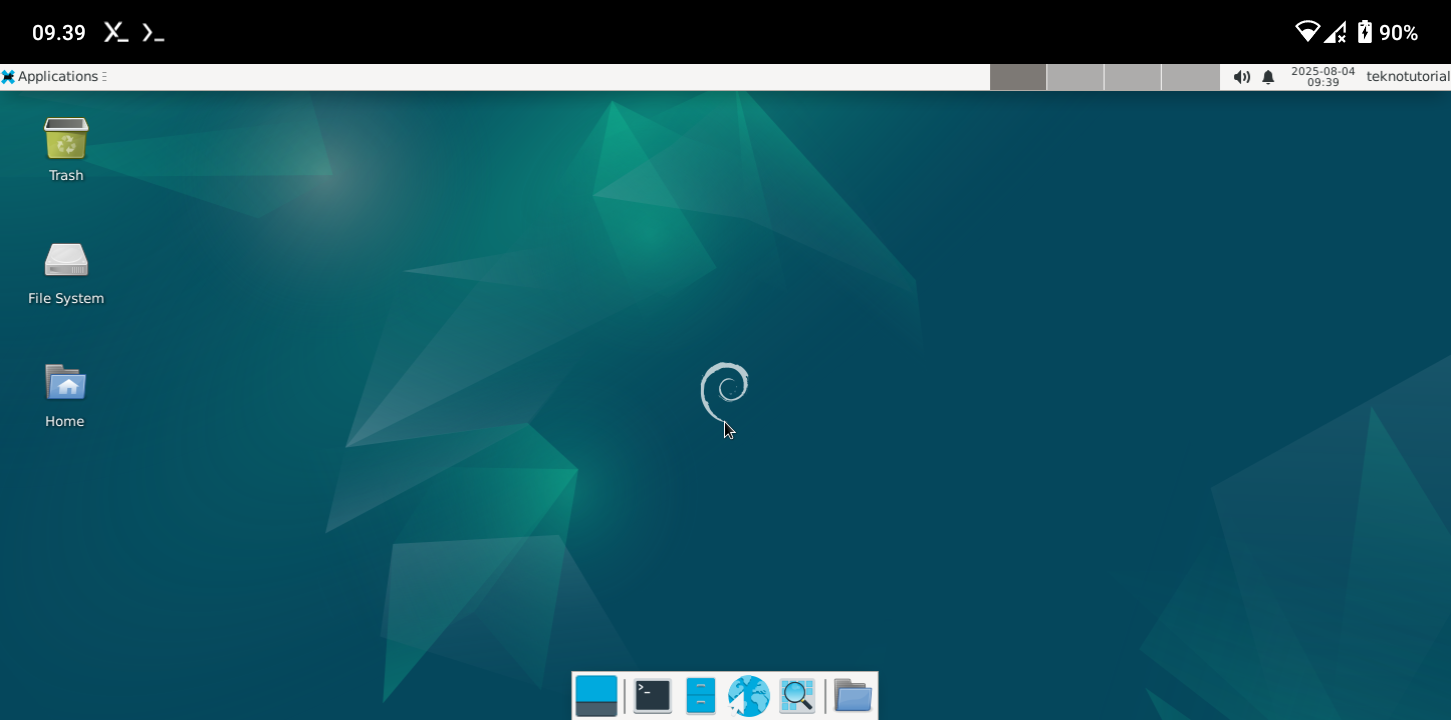1451x720 pixels.
Task: Switch to the second workspace
Action: tap(1075, 77)
